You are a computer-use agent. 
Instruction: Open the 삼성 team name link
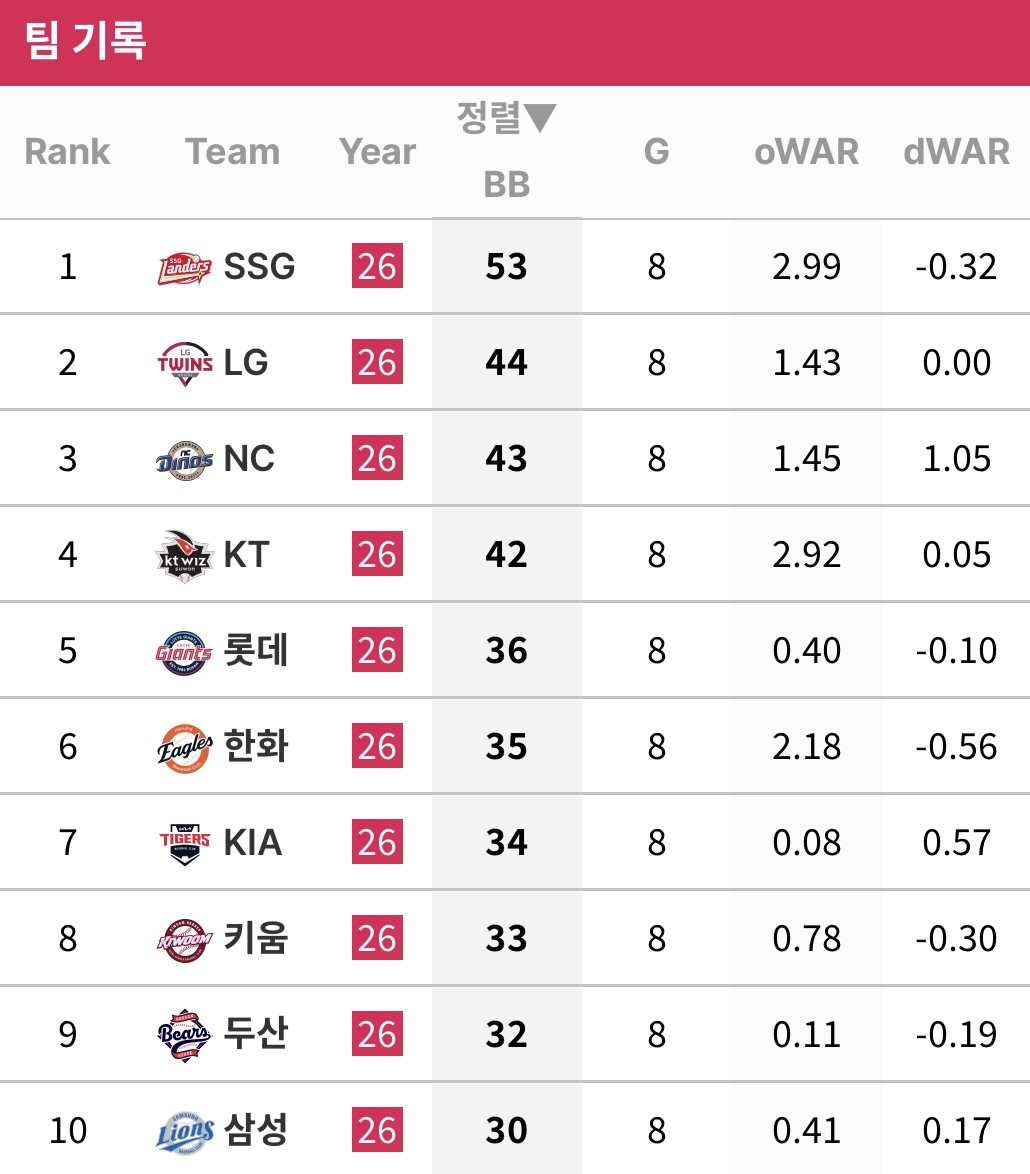point(256,1131)
